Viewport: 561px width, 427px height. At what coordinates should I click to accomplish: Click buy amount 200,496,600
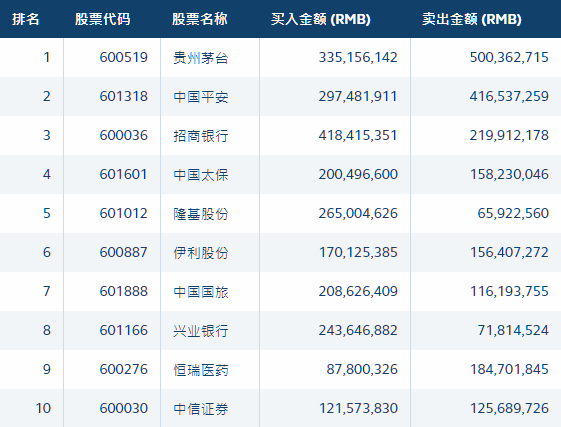pos(358,174)
